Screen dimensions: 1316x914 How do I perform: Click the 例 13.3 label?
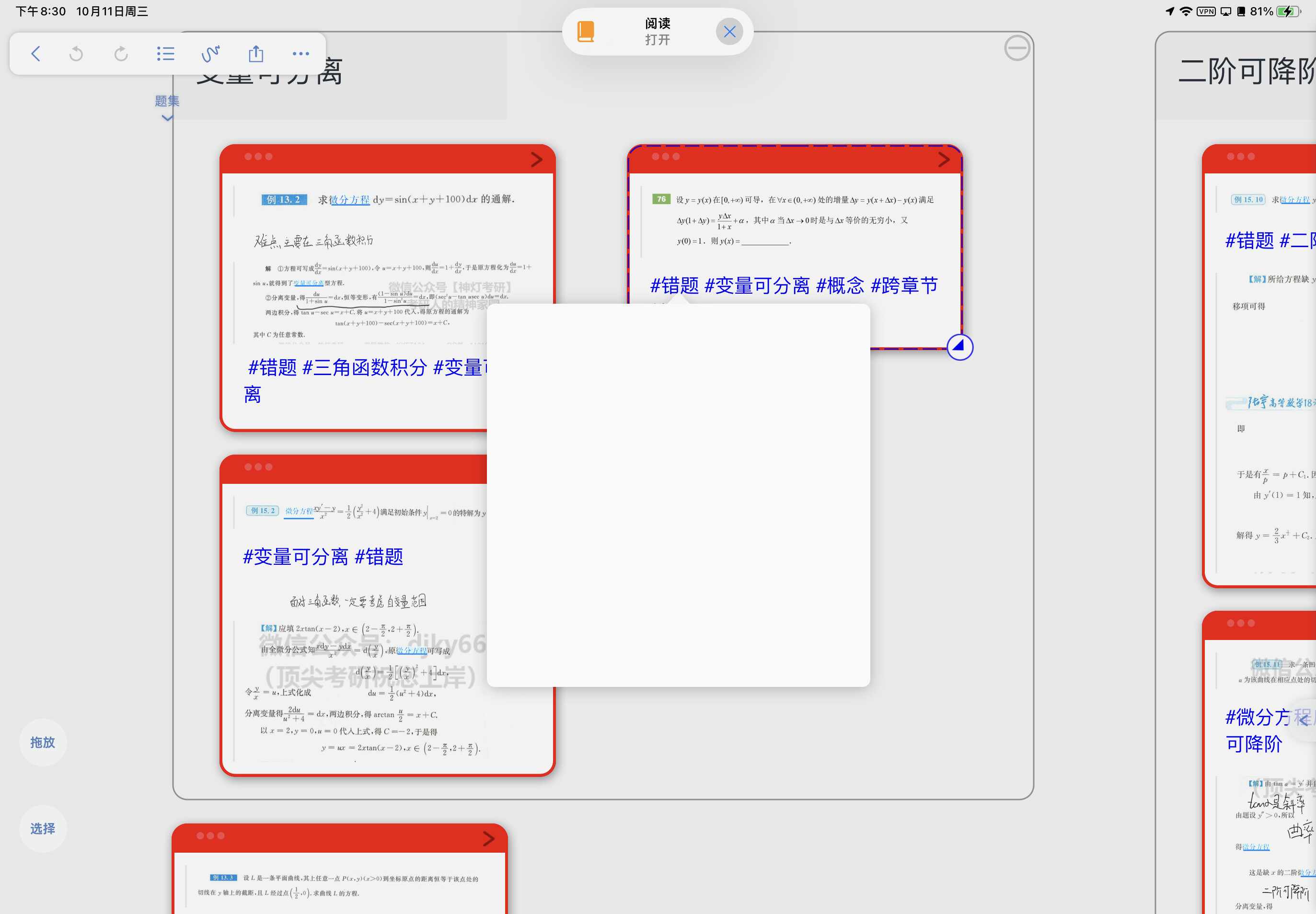click(223, 877)
